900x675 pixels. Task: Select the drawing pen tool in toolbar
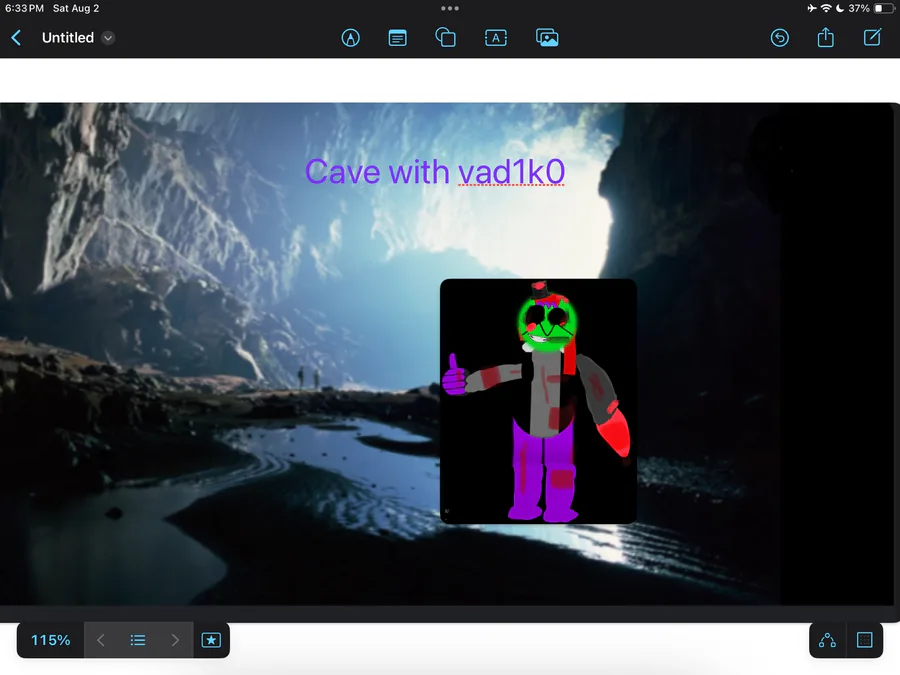coord(351,38)
